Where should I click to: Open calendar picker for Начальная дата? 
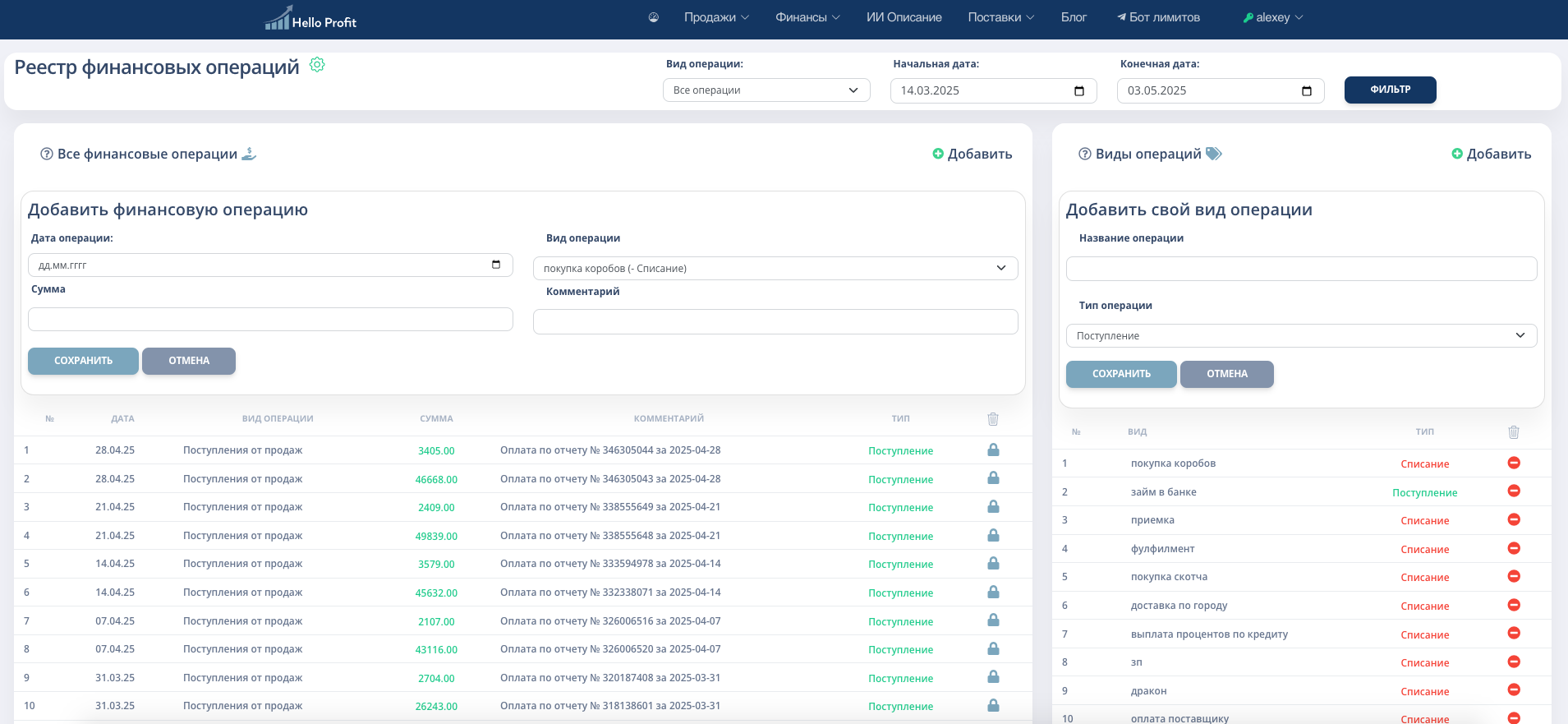pyautogui.click(x=1079, y=90)
